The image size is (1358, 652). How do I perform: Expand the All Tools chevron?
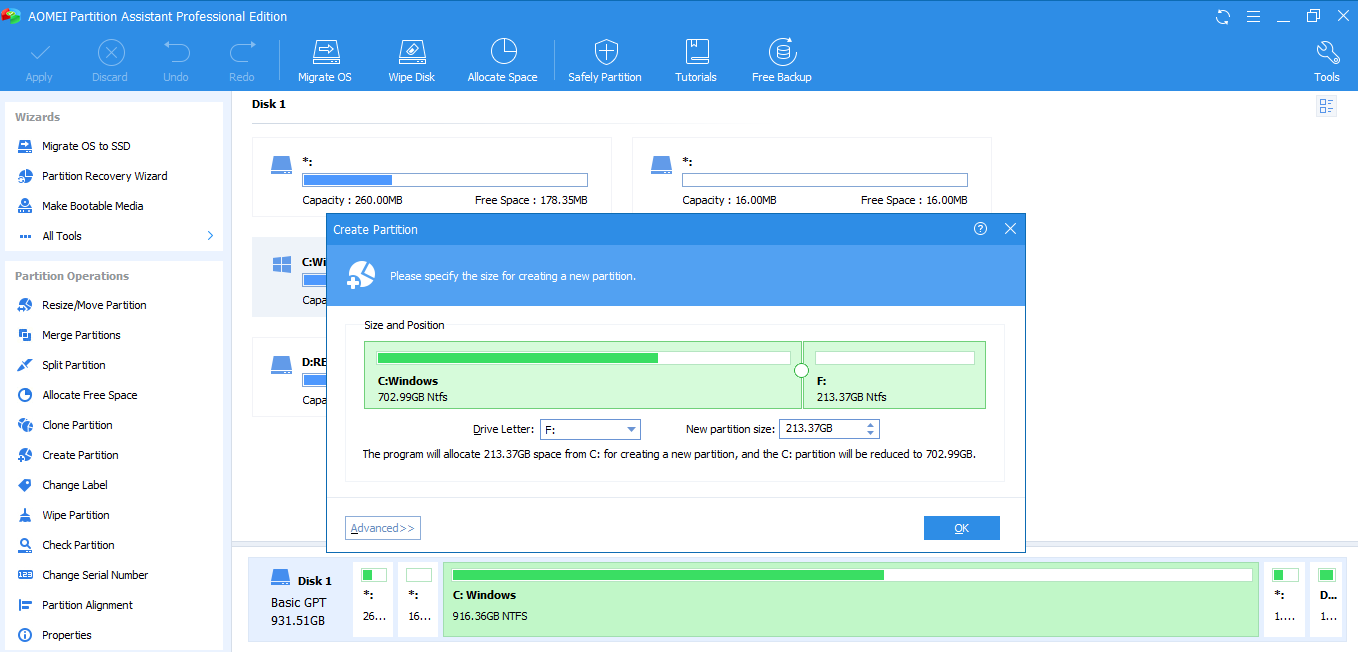(210, 236)
